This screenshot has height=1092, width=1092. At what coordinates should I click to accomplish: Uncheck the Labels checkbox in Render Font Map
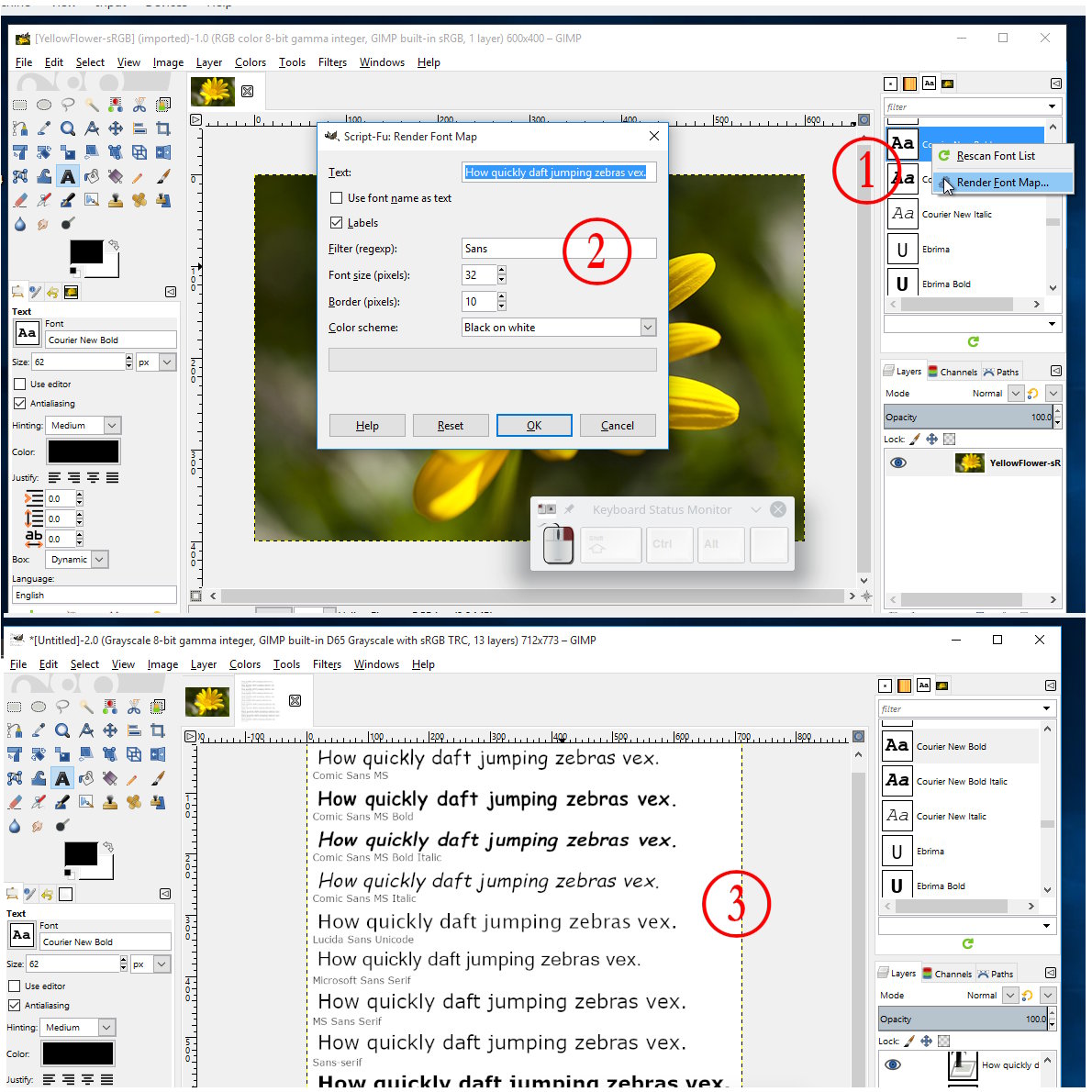[337, 223]
